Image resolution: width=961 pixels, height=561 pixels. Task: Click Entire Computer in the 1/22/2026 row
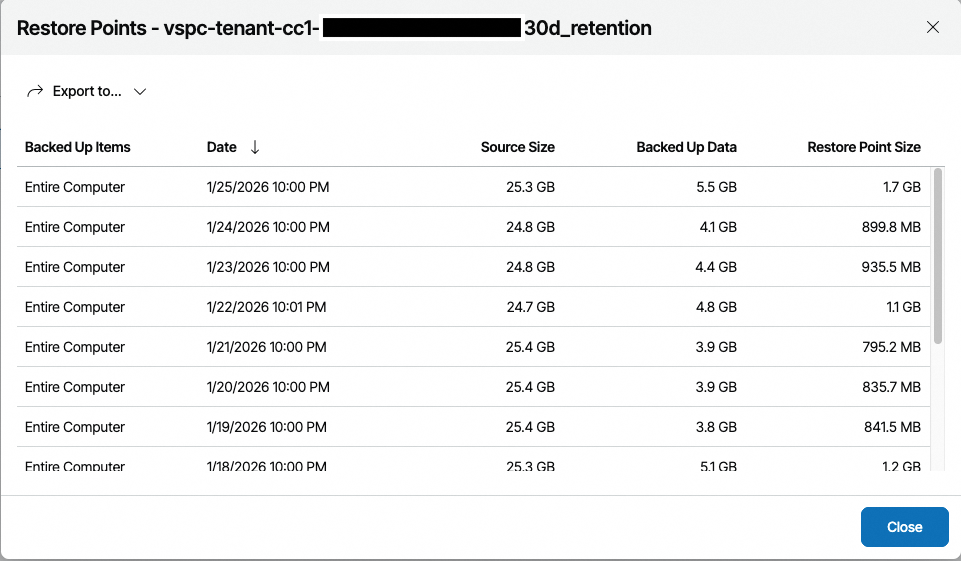coord(75,307)
